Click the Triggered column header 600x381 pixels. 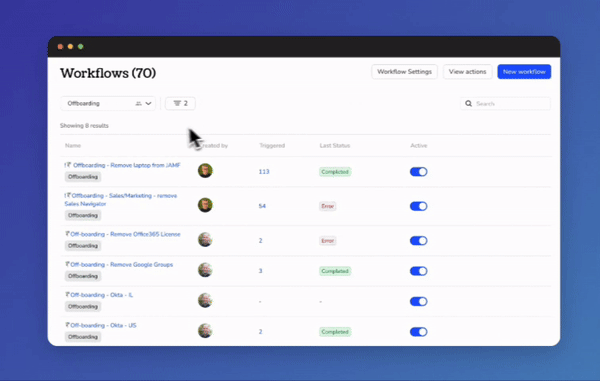272,145
